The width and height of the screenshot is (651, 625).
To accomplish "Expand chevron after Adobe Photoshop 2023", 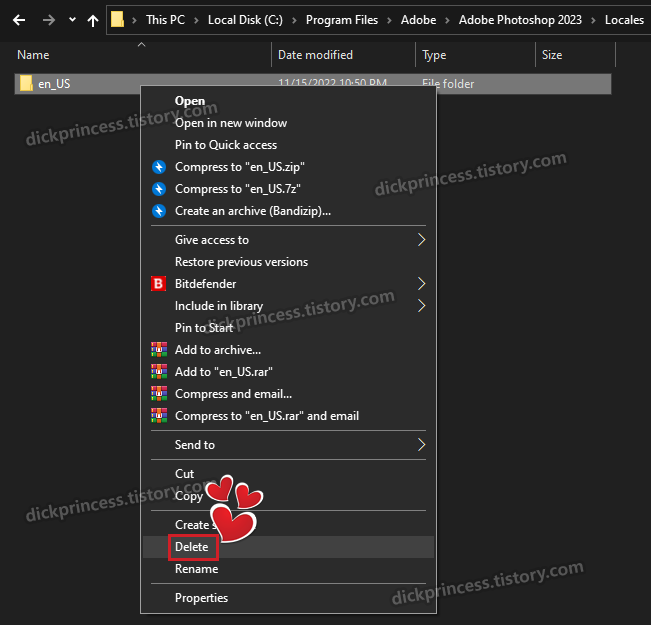I will 593,20.
